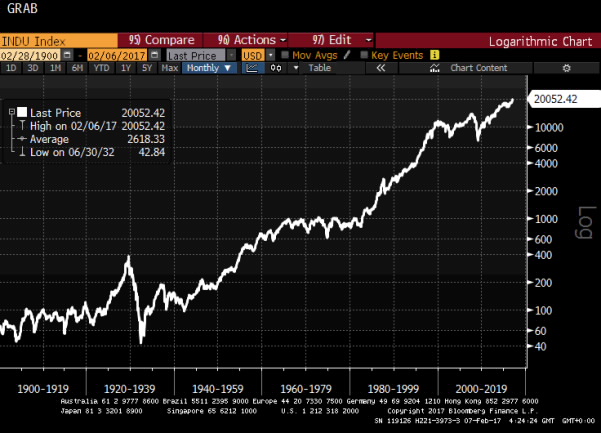Open chart settings gear icon
601x433 pixels.
coord(566,68)
